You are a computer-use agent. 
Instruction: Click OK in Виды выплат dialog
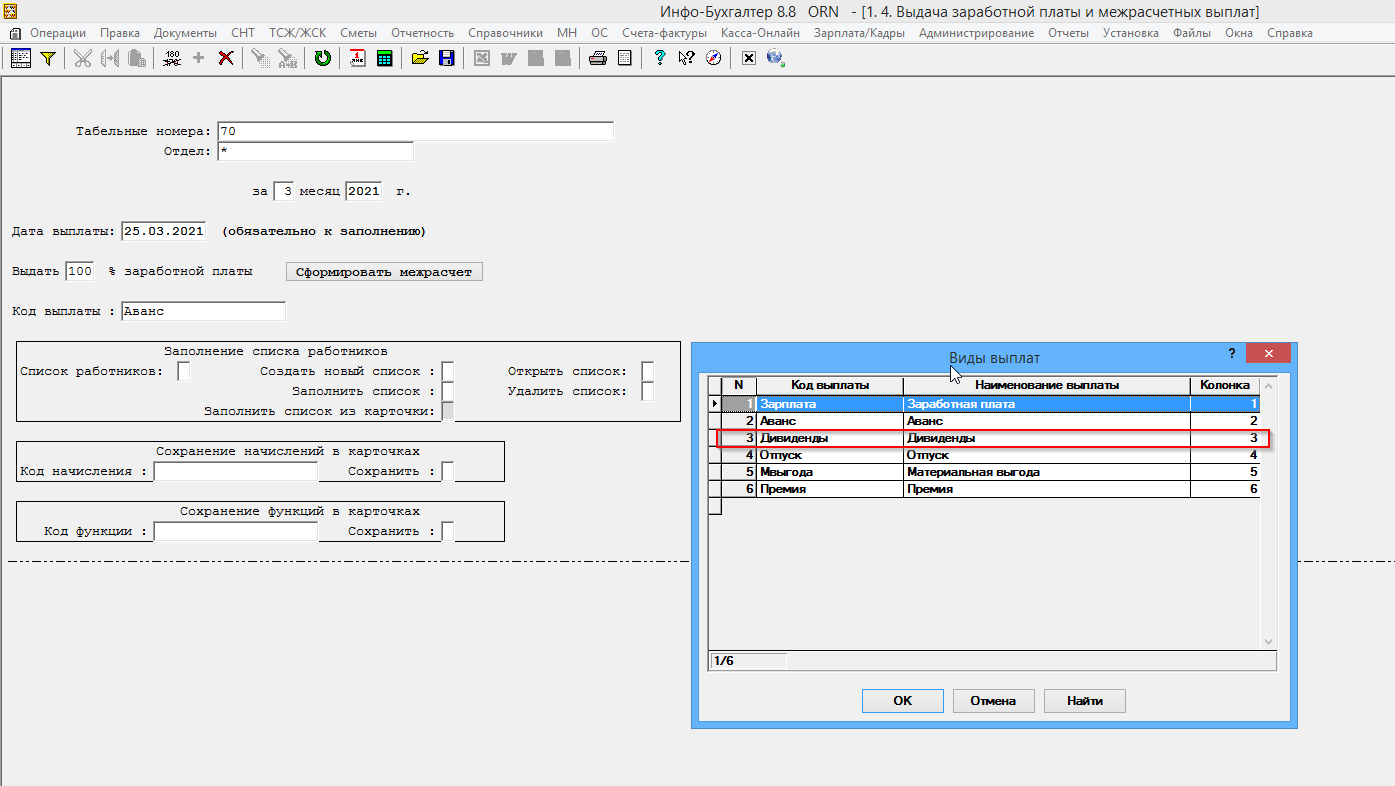pyautogui.click(x=902, y=701)
